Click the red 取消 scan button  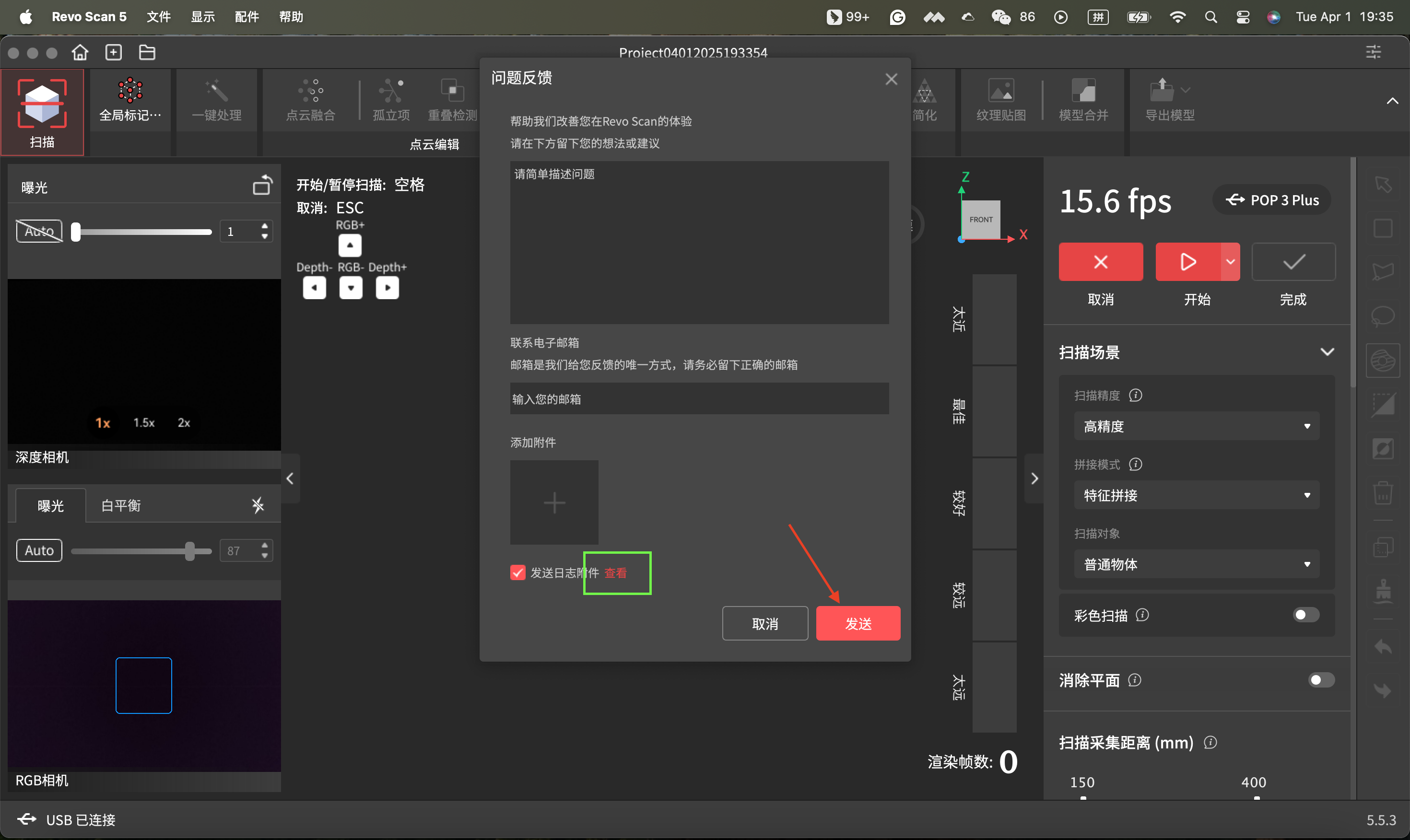tap(1100, 261)
